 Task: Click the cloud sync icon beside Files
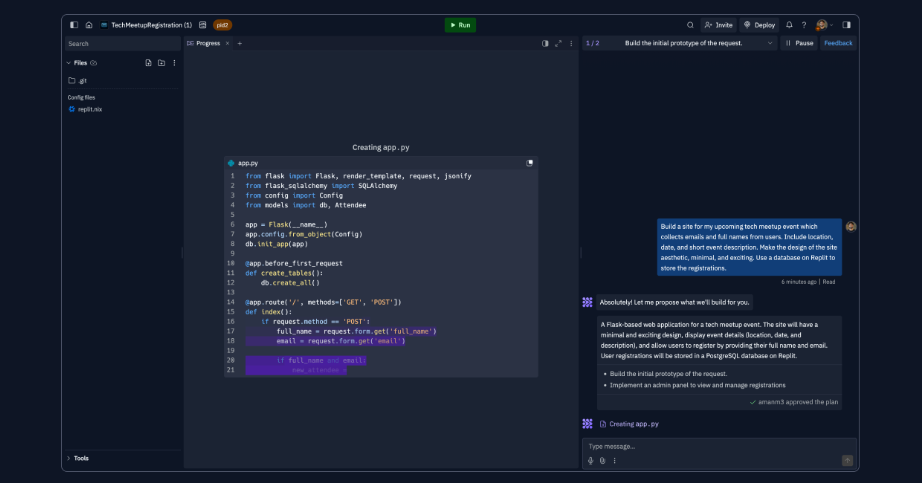tap(93, 62)
